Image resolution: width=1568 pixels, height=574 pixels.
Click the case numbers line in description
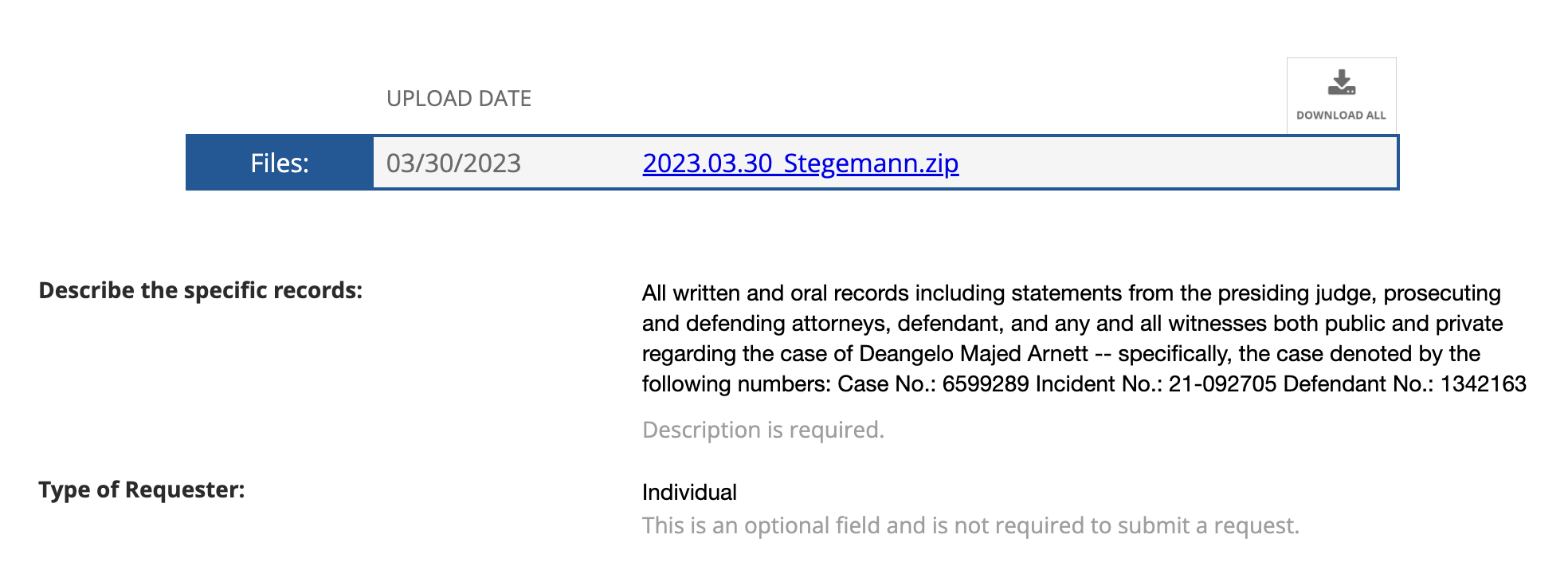1084,384
